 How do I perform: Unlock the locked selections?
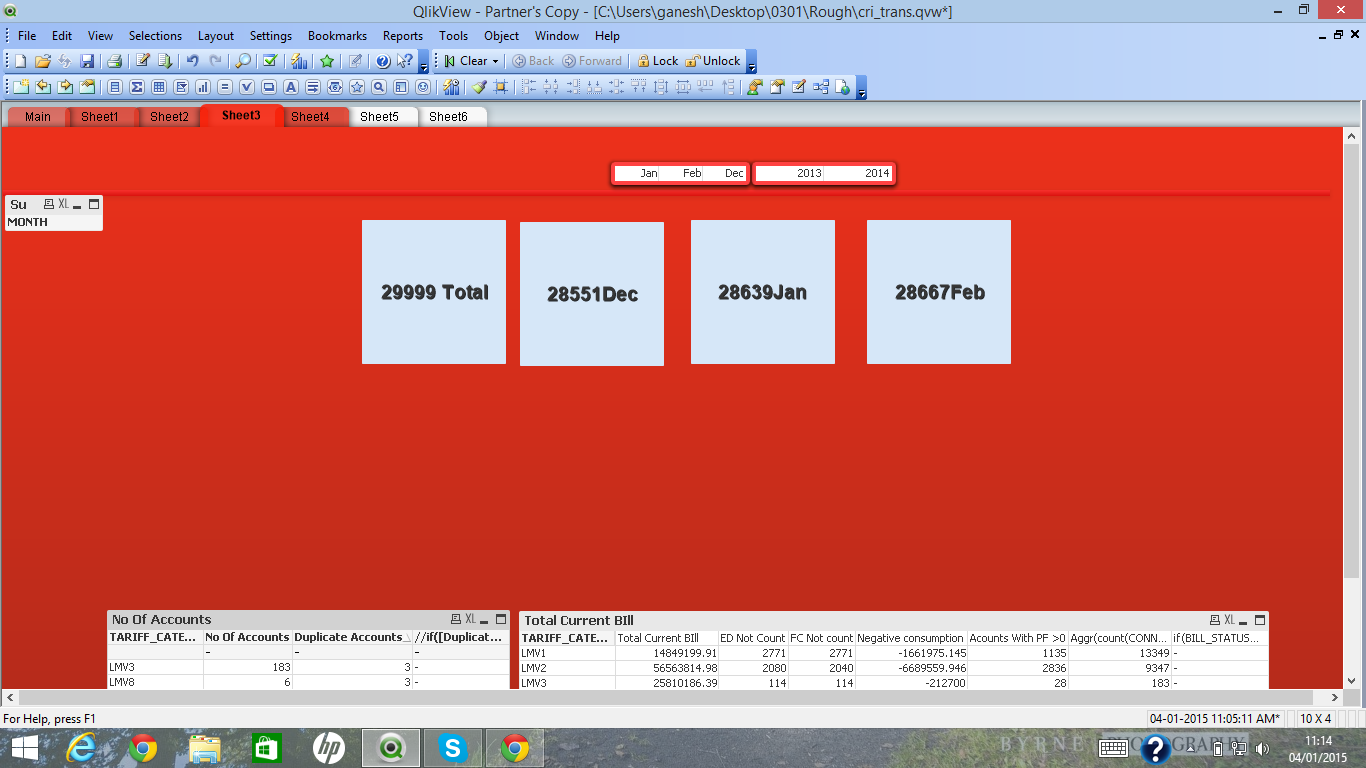pyautogui.click(x=713, y=61)
